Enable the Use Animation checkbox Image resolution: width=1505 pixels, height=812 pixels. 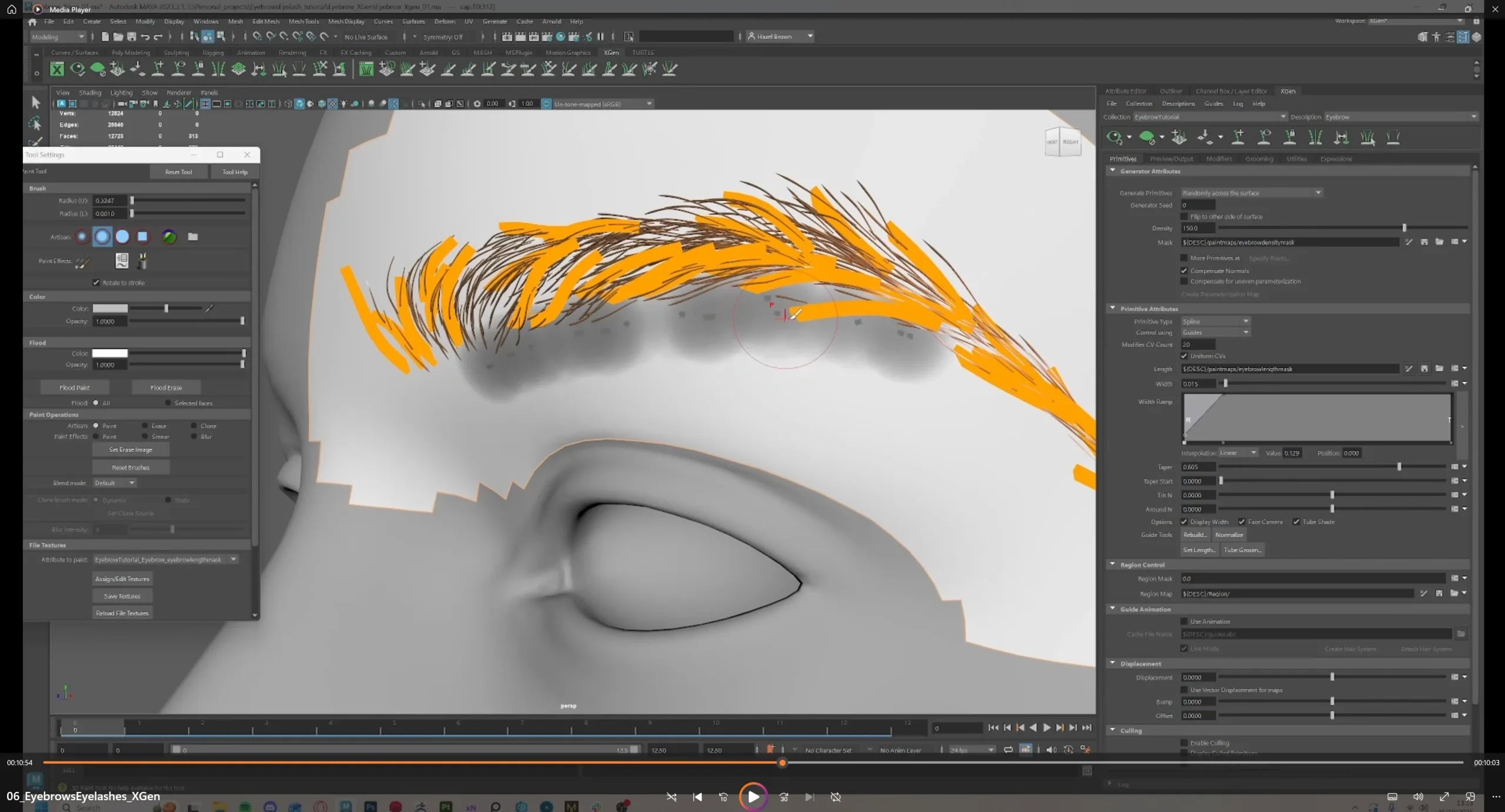(x=1184, y=622)
